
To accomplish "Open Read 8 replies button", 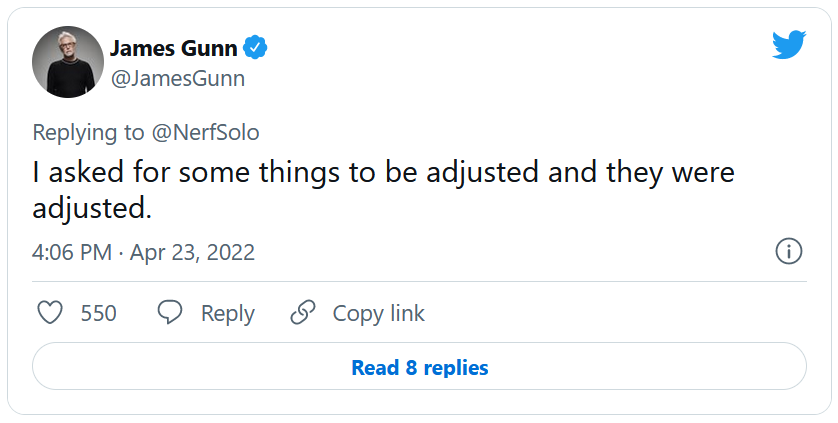I will (x=419, y=367).
